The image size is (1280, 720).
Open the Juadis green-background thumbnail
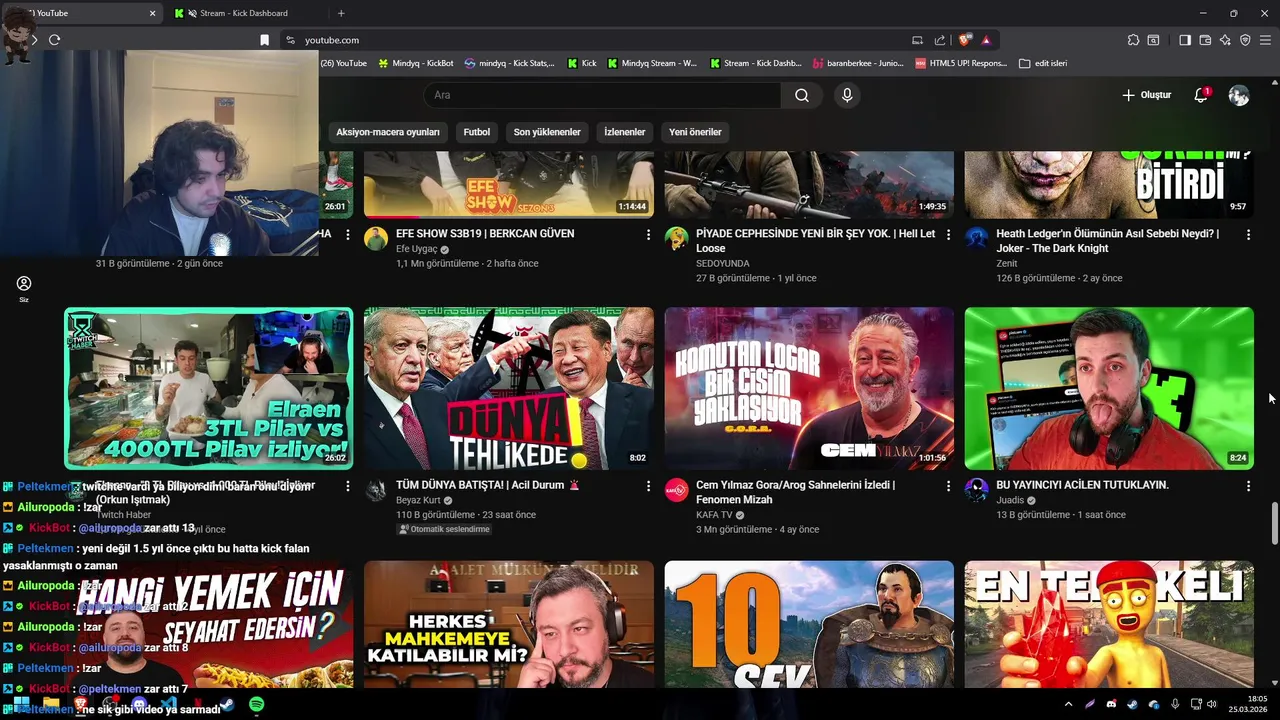[1109, 388]
